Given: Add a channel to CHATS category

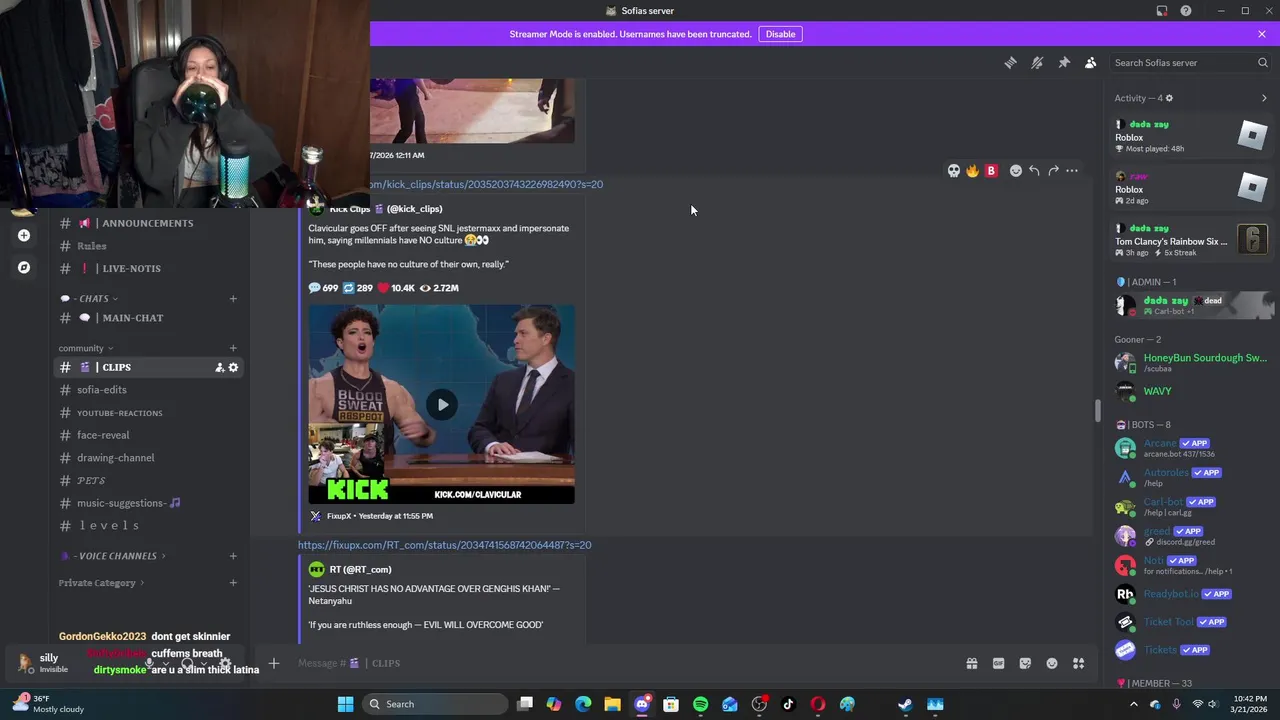Looking at the screenshot, I should [233, 298].
